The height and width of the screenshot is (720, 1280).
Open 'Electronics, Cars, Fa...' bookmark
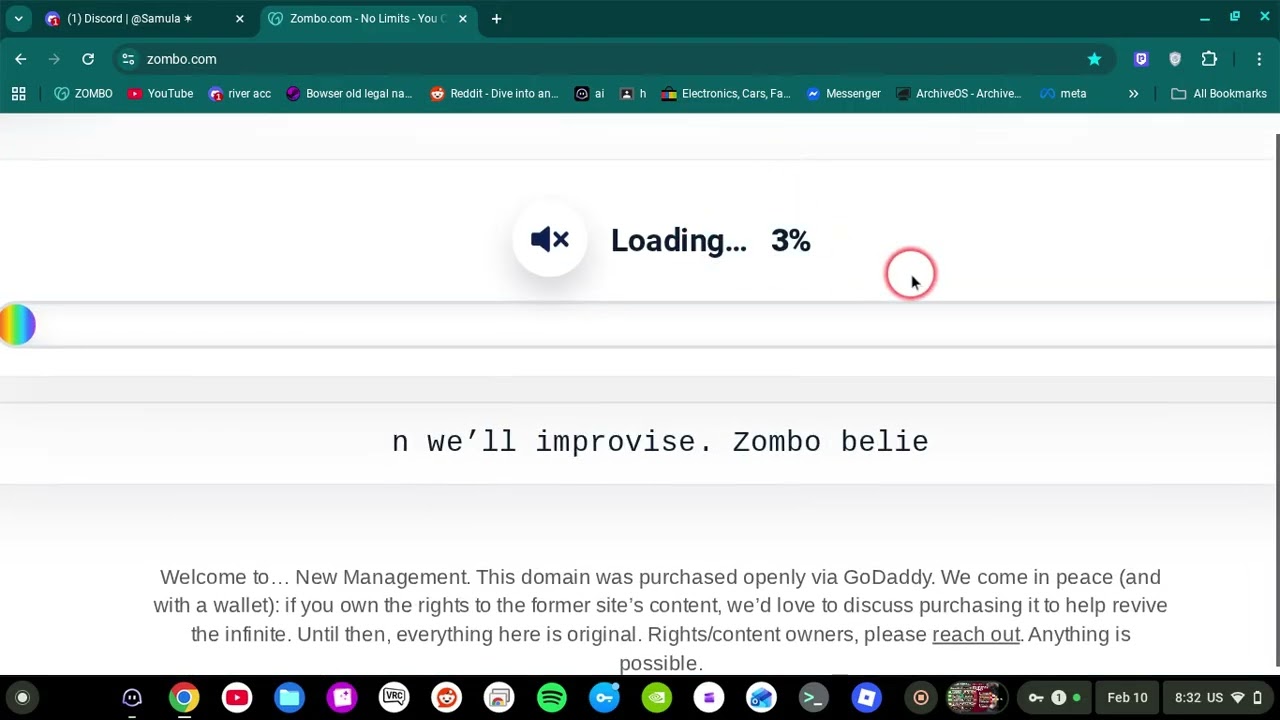click(726, 93)
